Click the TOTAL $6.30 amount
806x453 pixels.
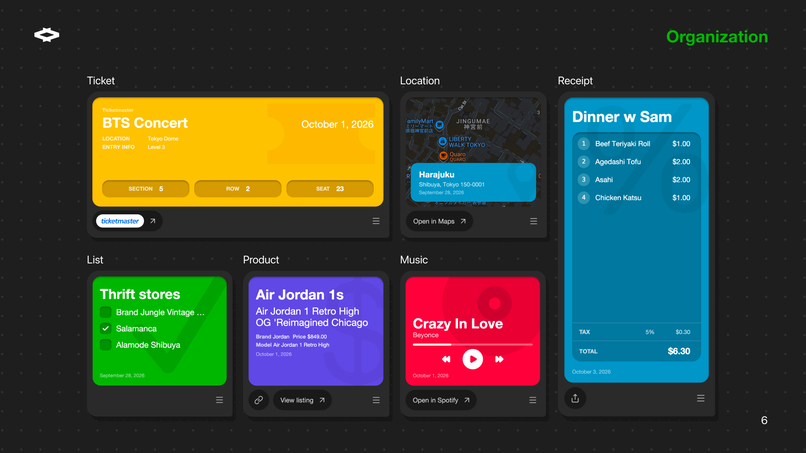pyautogui.click(x=679, y=351)
